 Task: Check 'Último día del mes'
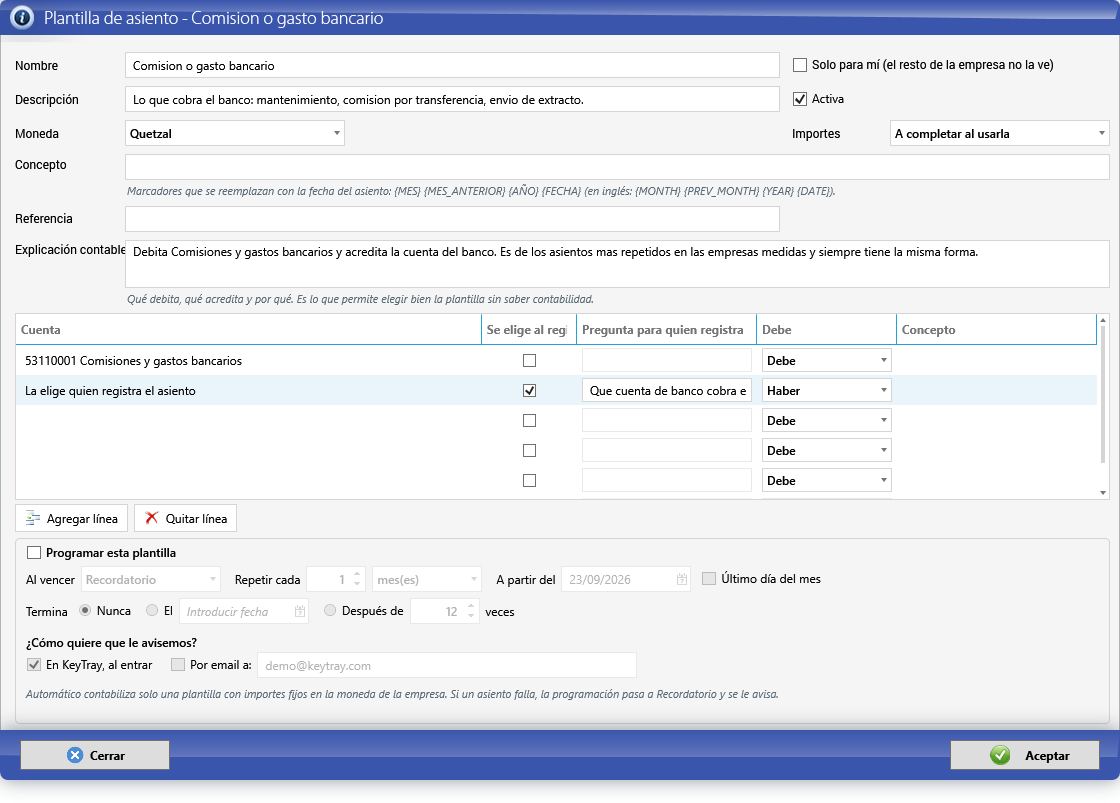coord(709,579)
